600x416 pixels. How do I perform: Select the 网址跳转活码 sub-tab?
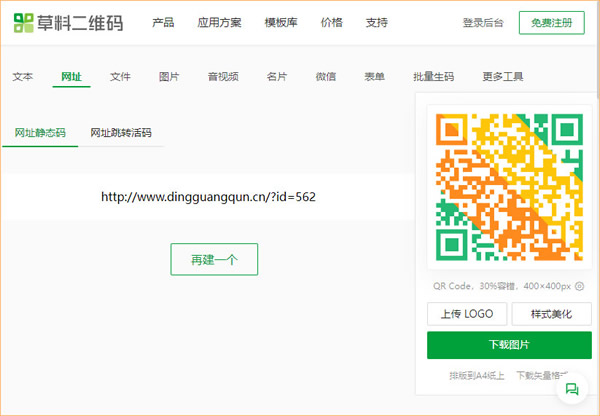(x=121, y=133)
